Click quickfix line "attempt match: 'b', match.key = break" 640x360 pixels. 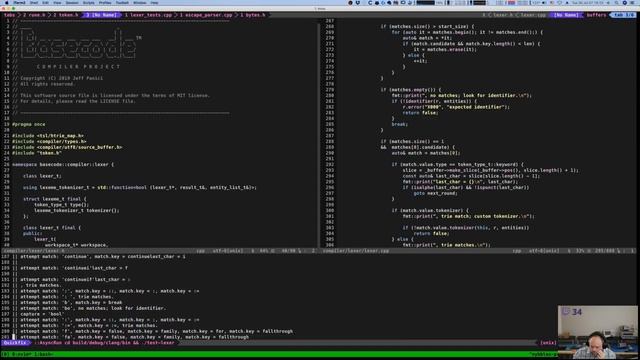point(71,302)
